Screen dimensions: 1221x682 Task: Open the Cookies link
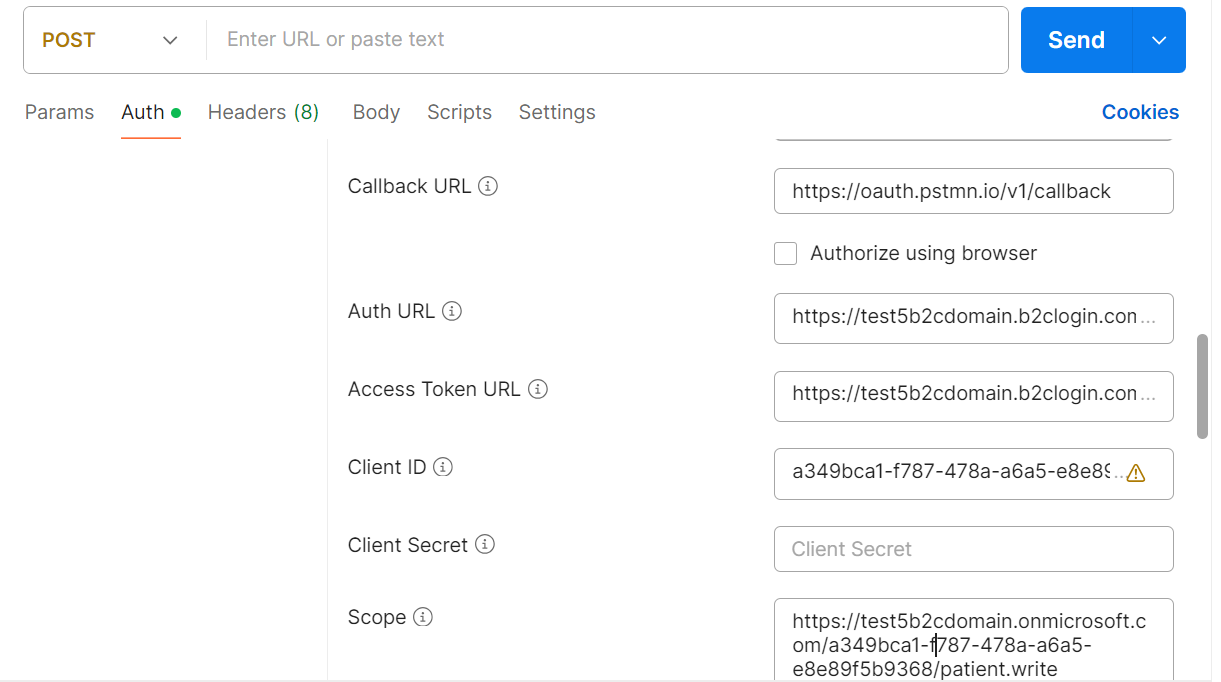(1140, 112)
